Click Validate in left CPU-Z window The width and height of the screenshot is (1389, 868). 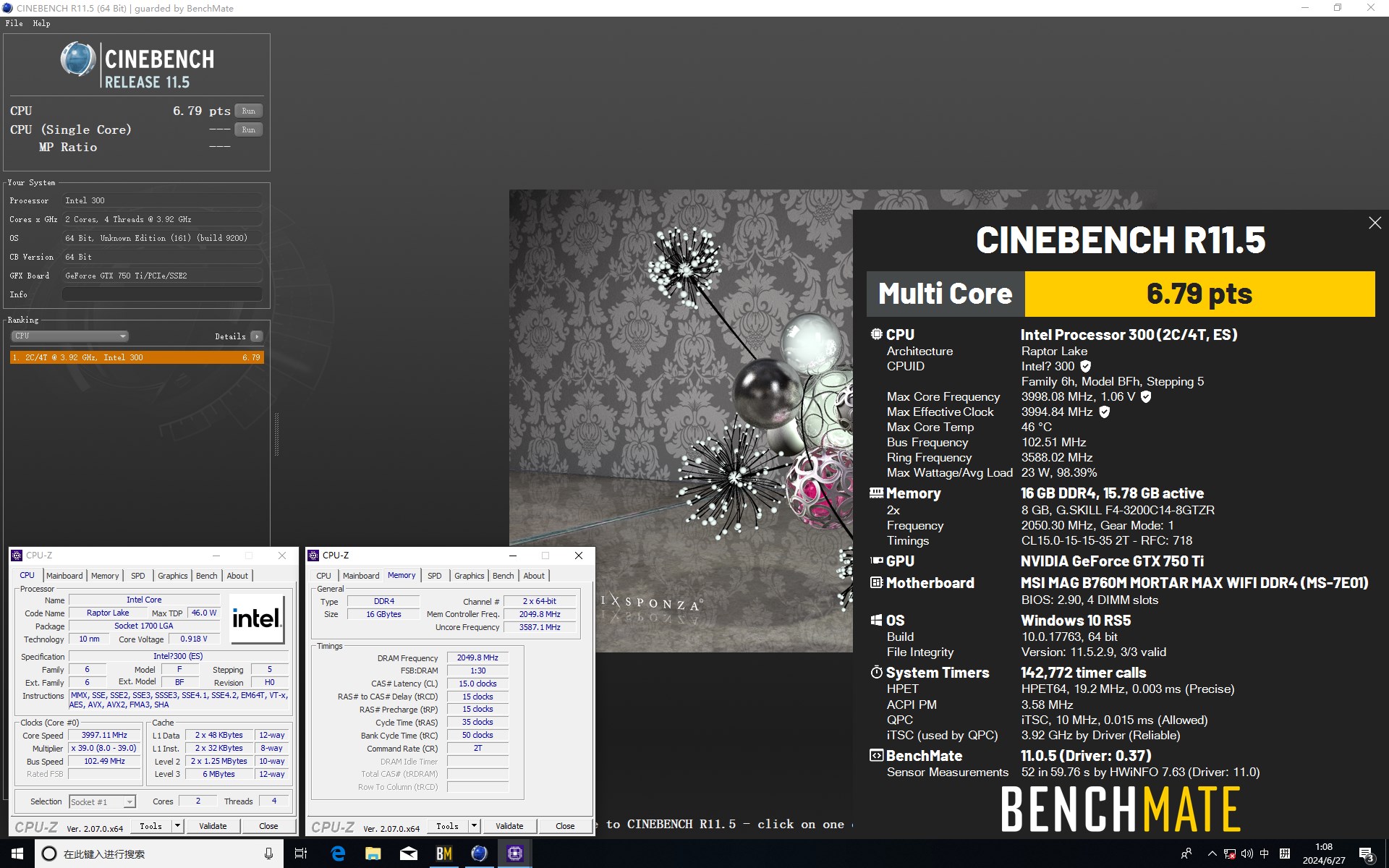pos(213,825)
